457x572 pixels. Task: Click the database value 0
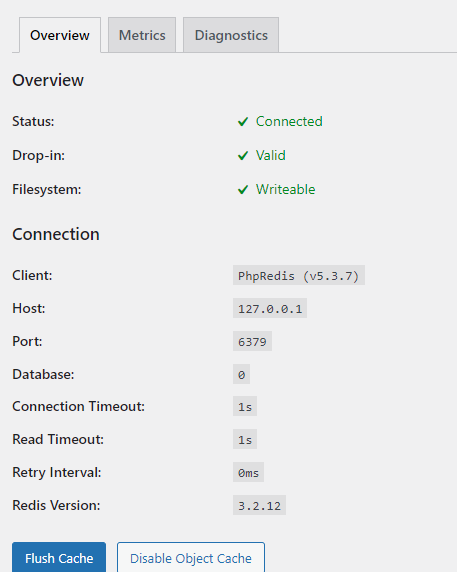241,374
